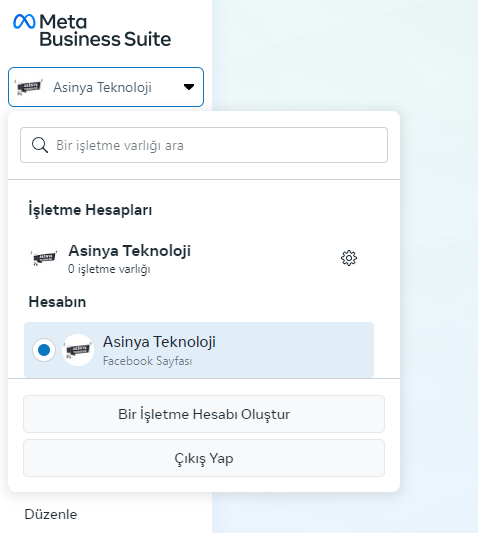Screen dimensions: 478x533
Task: Click the Asinya Teknoloji avatar under İşletme Hesapları
Action: pos(44,258)
